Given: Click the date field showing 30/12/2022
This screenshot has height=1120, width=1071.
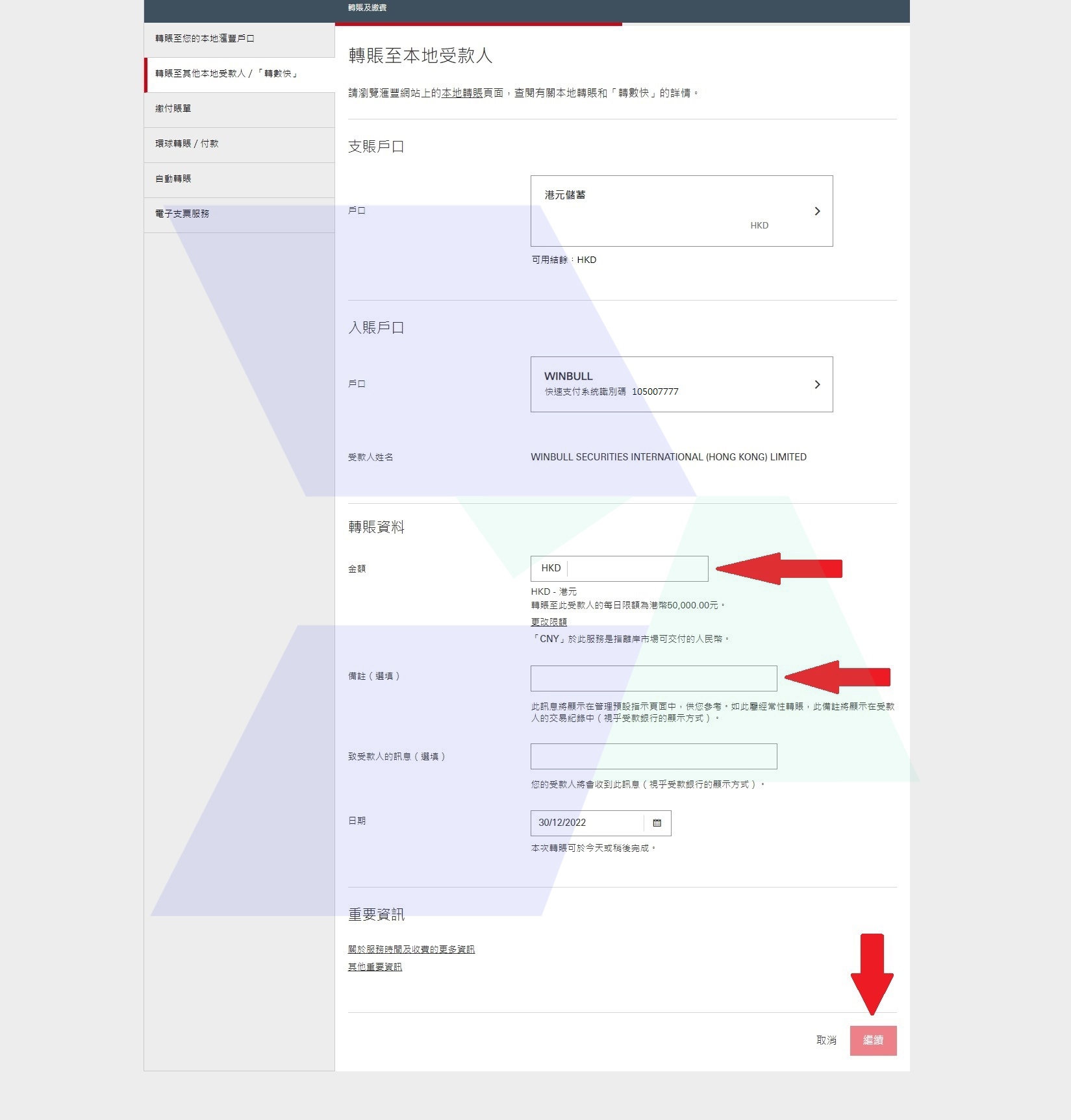Looking at the screenshot, I should click(x=601, y=823).
